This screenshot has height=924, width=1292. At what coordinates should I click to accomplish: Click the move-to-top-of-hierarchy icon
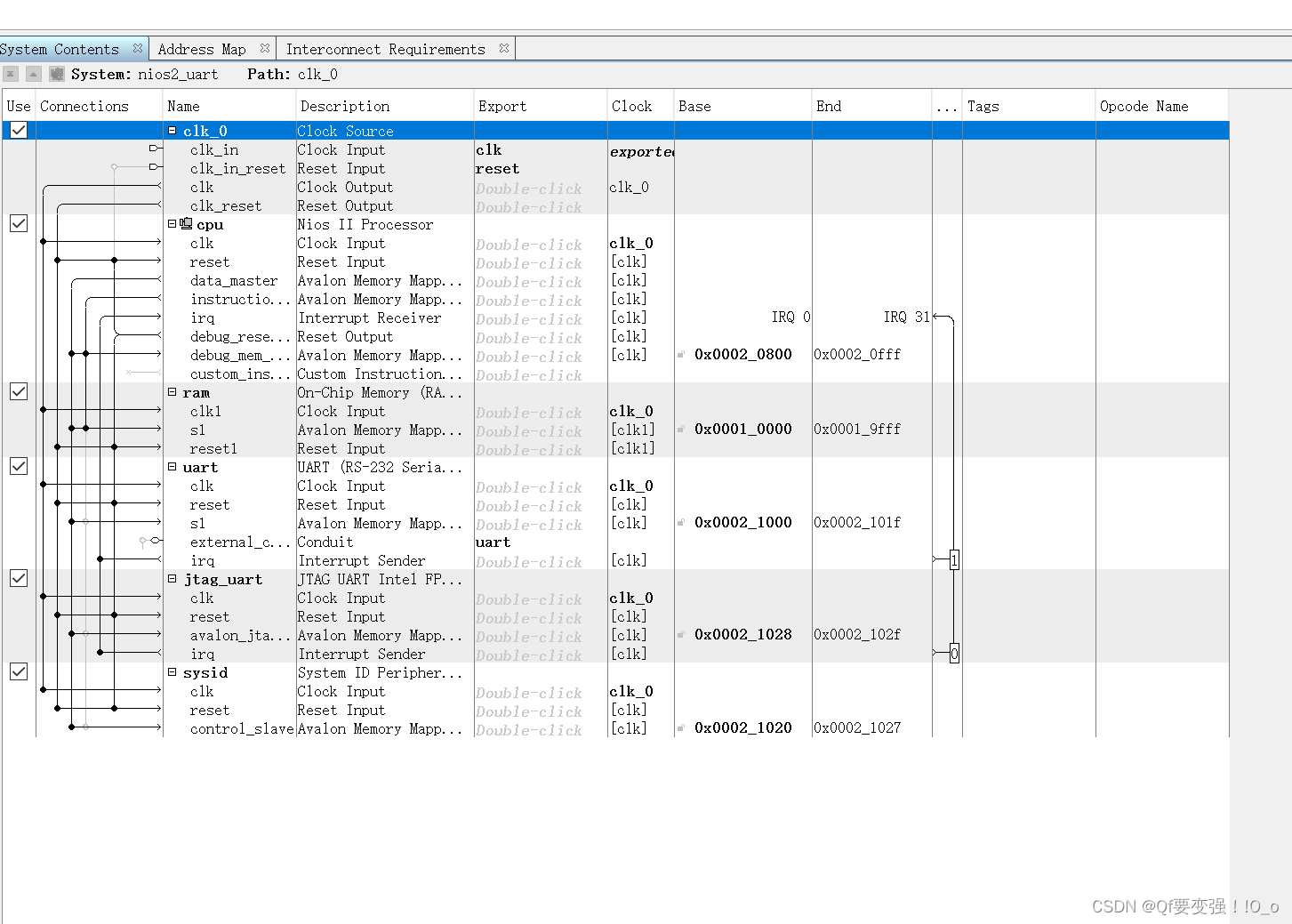coord(10,74)
